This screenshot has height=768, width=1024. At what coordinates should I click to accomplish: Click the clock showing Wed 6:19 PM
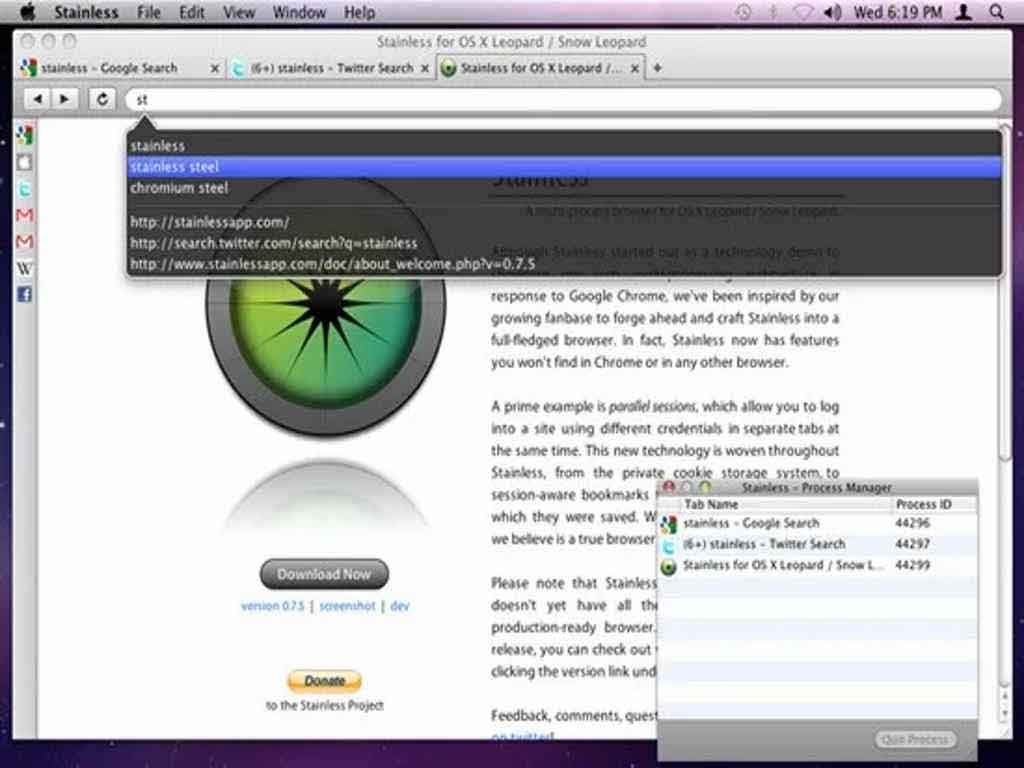point(898,12)
